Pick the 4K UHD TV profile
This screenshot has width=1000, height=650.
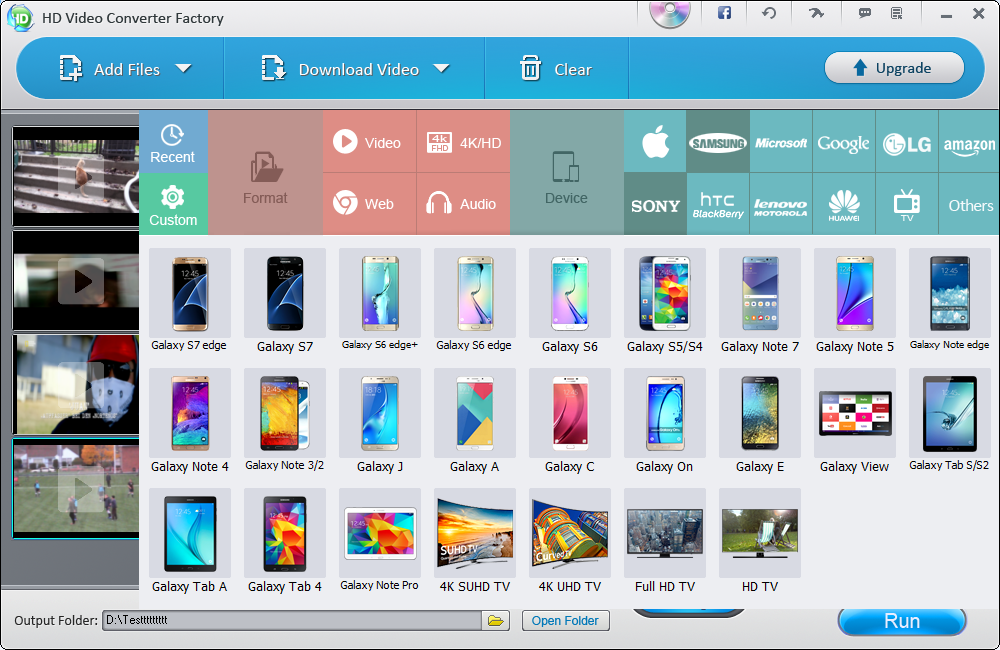pos(570,541)
